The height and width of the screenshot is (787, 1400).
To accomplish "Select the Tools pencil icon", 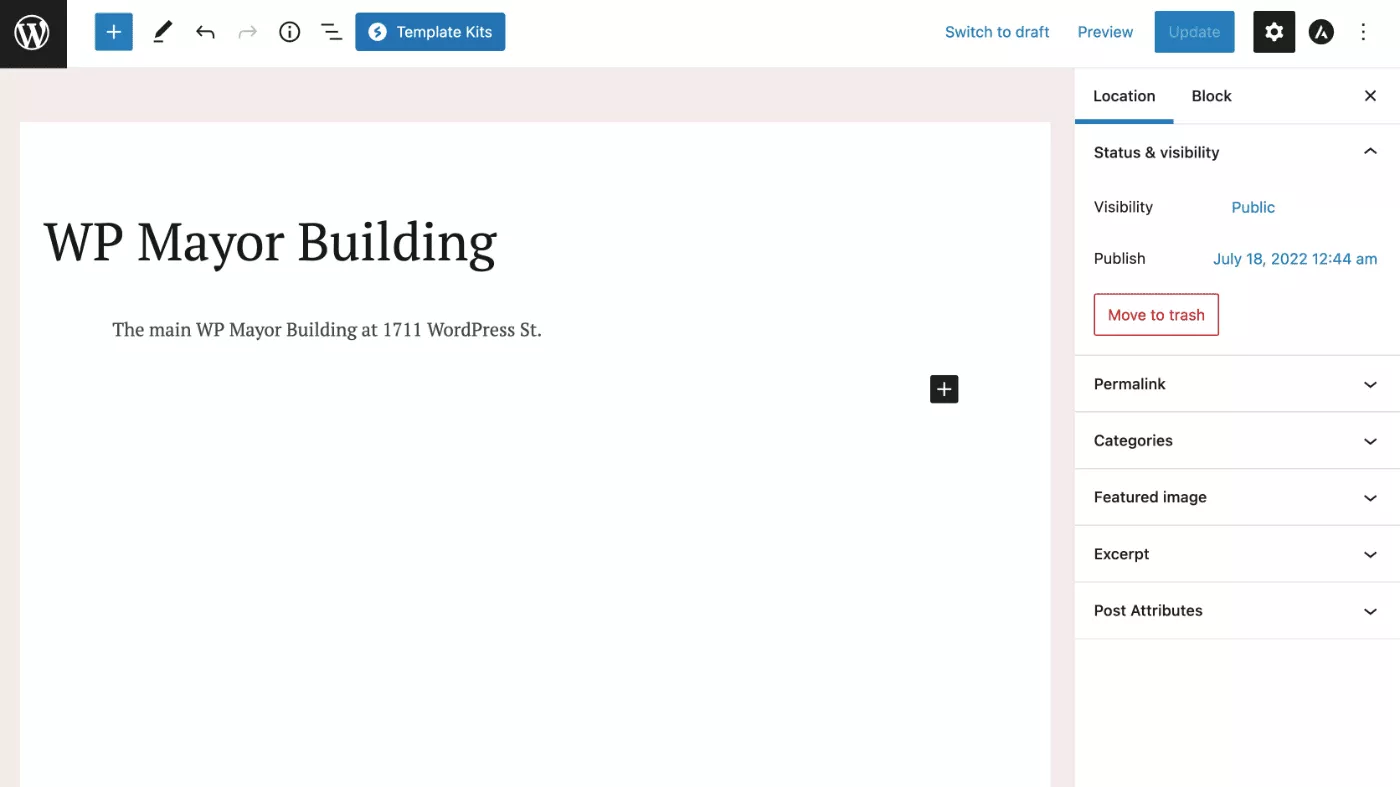I will point(162,32).
